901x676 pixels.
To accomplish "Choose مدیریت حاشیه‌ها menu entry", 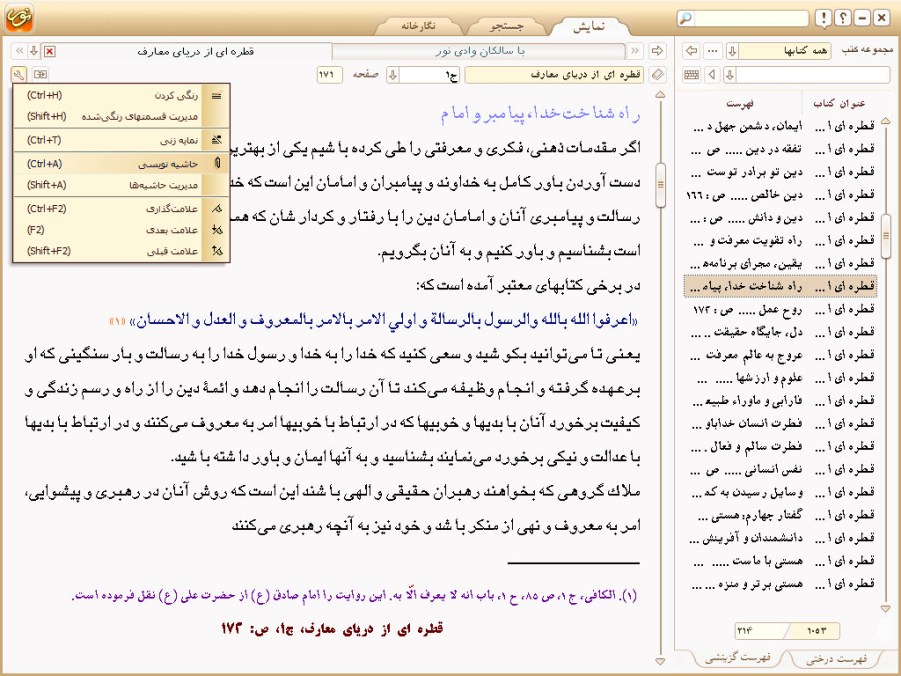I will click(121, 185).
